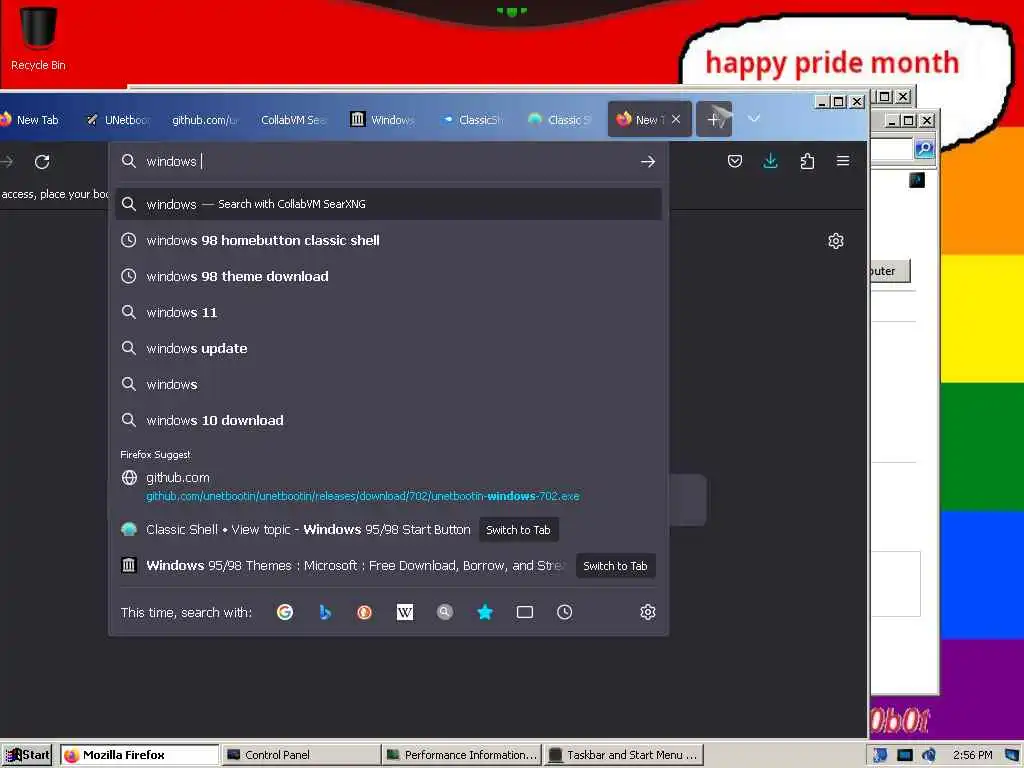Open Taskbar and Start Menu taskbar button

(x=623, y=755)
